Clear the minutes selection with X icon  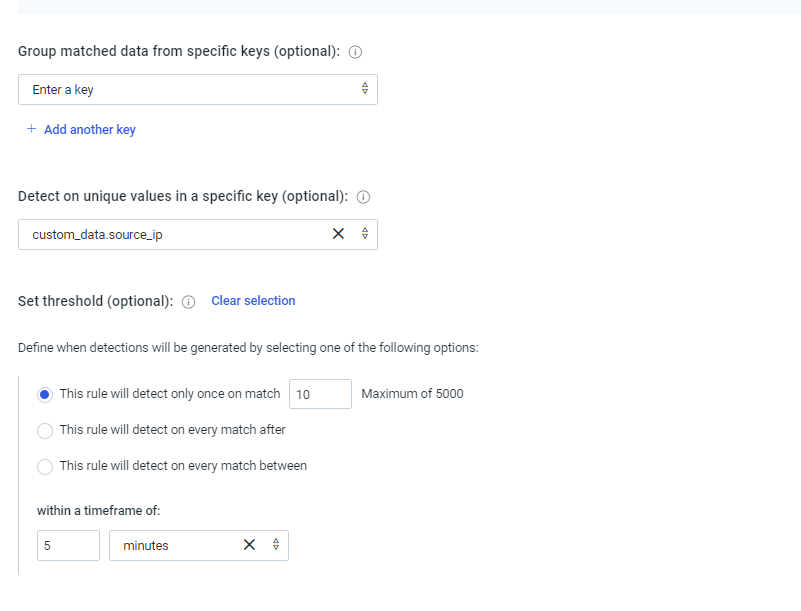point(249,545)
